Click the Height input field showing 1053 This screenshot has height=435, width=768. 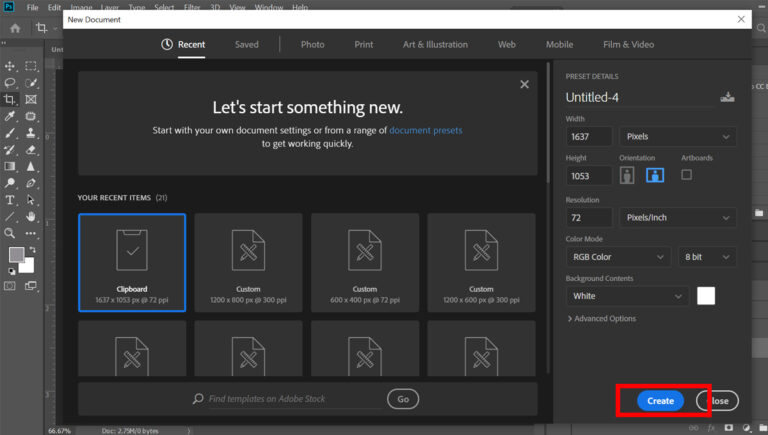(x=589, y=176)
